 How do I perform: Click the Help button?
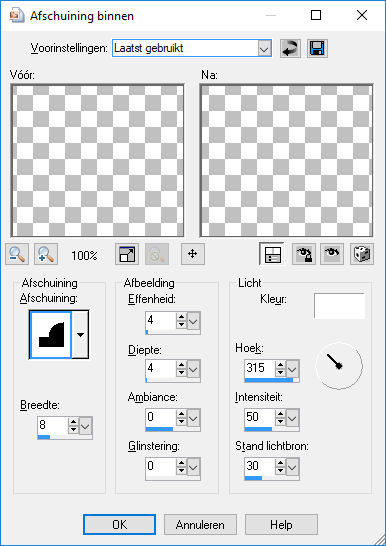281,524
